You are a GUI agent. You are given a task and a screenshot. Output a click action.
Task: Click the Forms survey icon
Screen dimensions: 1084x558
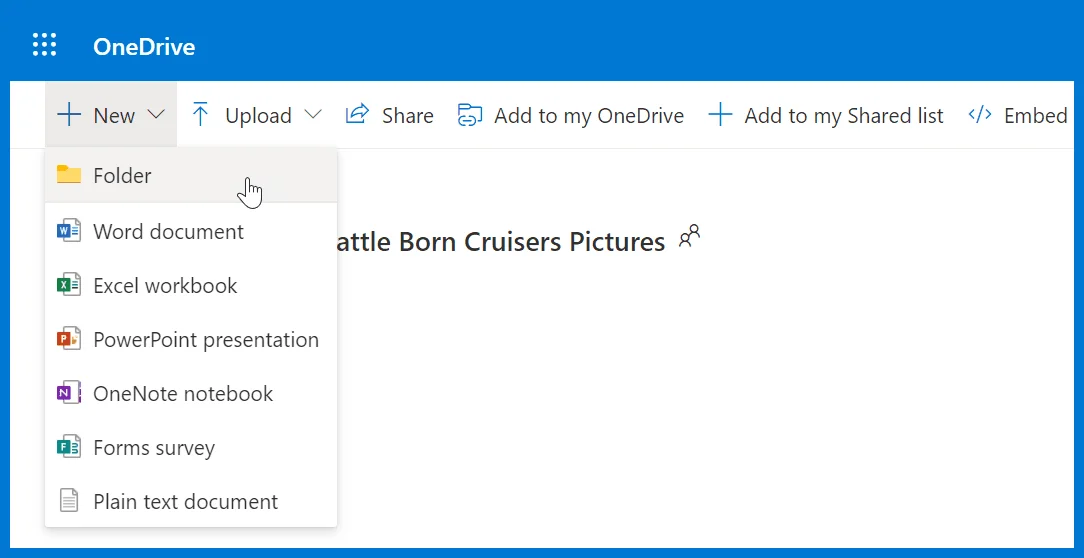(68, 447)
